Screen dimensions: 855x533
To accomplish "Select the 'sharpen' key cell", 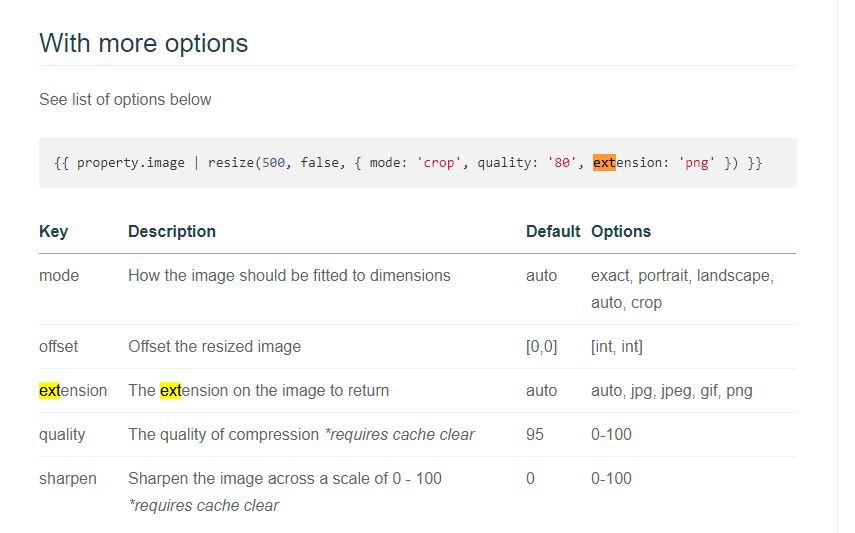I will click(x=68, y=479).
